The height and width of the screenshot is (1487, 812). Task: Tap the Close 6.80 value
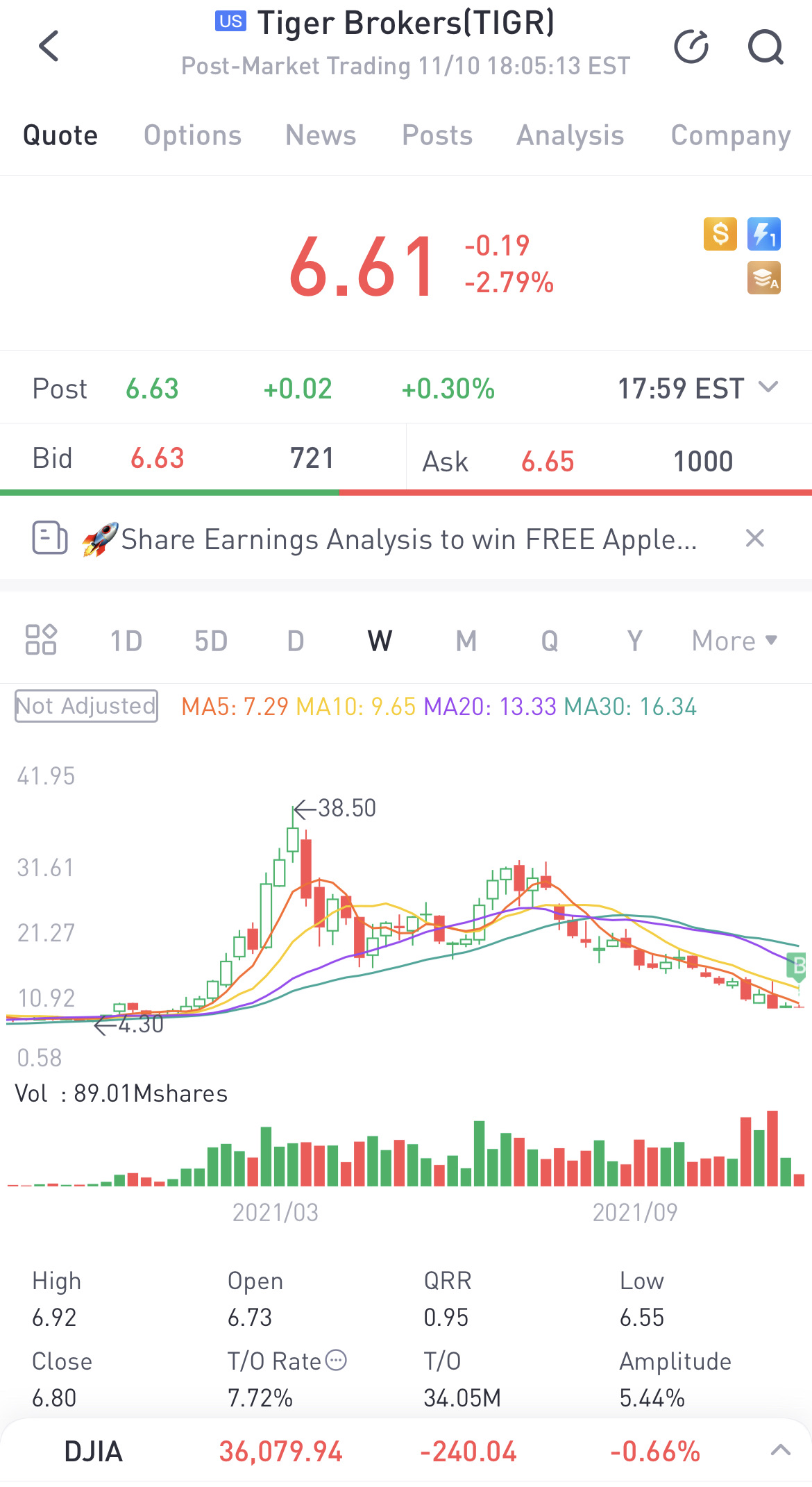(54, 1397)
